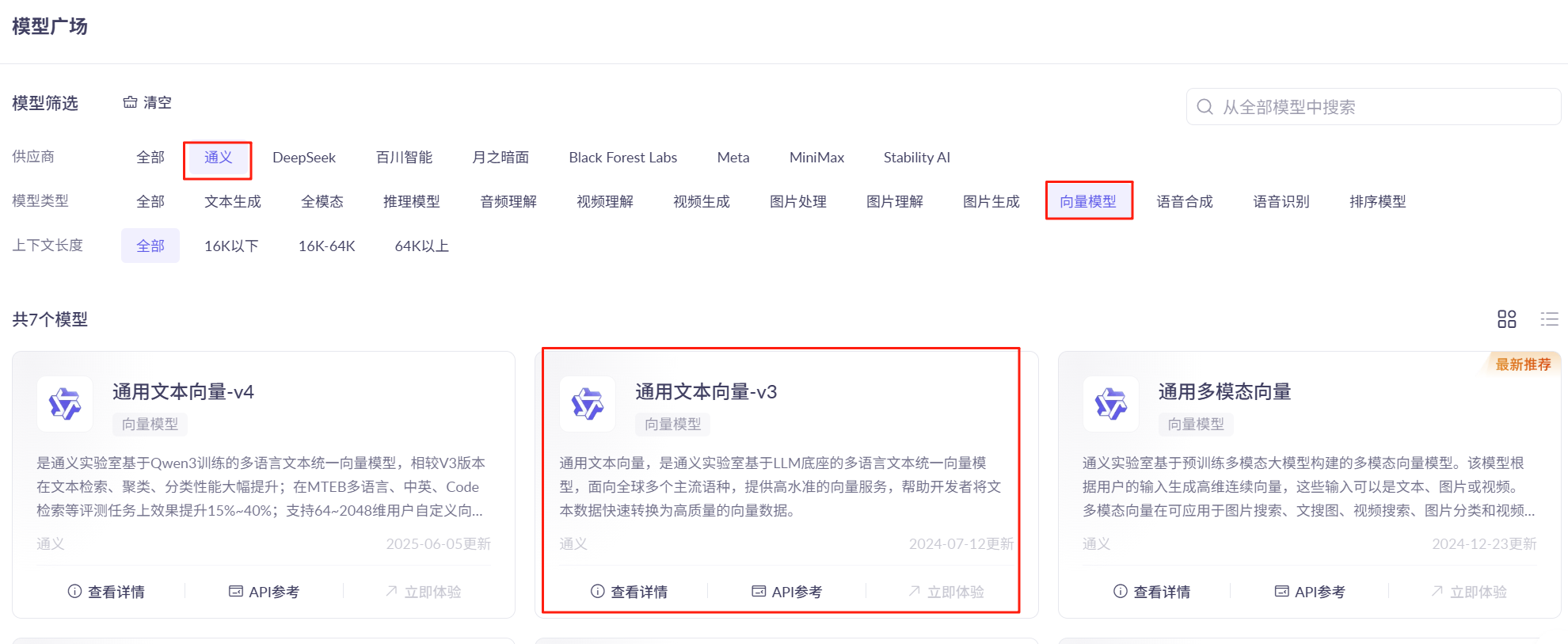Screen dimensions: 1568x644
Task: Click the 共7个模型 count text
Action: [50, 319]
